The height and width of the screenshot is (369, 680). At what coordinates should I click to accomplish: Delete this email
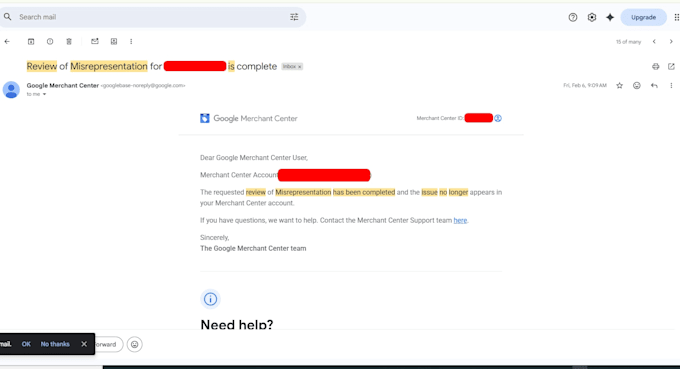click(69, 42)
